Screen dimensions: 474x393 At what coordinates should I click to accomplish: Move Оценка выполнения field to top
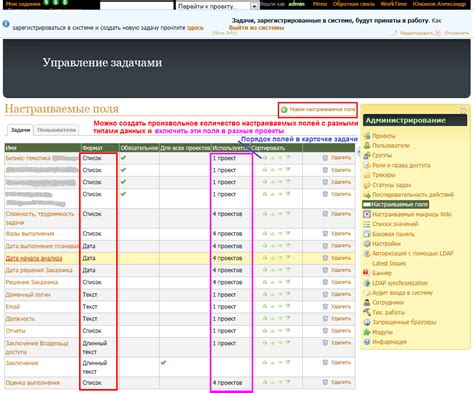265,382
